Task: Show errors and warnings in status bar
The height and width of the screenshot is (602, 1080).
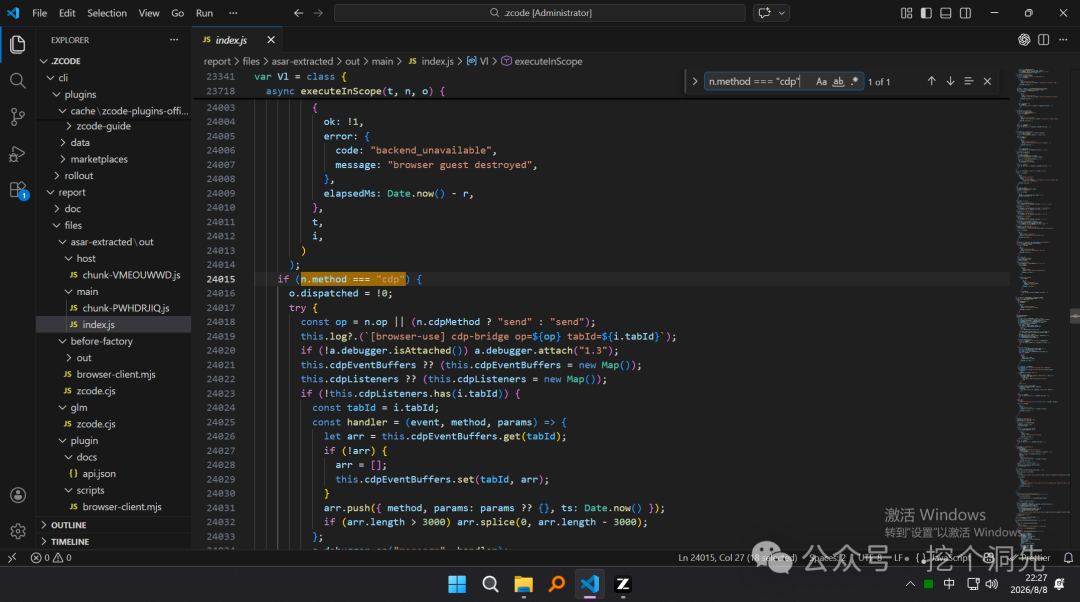Action: 51,558
